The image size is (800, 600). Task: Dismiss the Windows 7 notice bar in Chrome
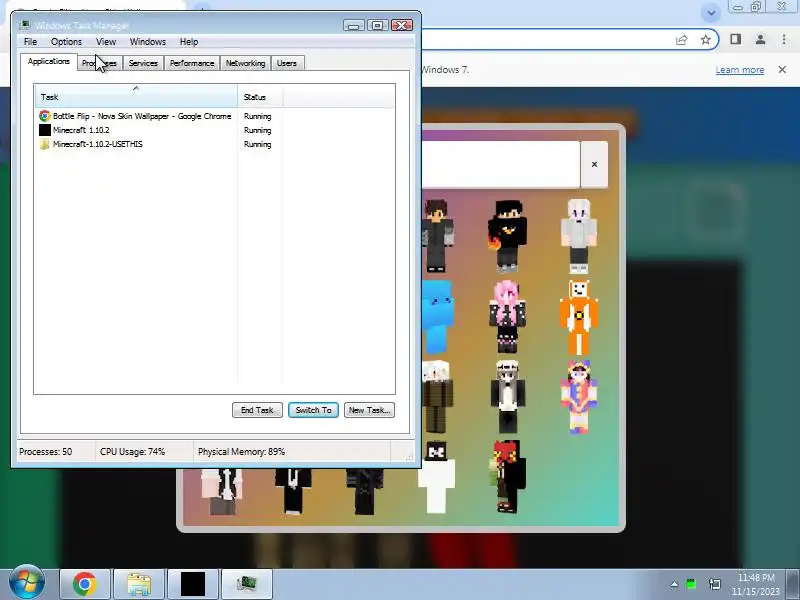point(782,69)
